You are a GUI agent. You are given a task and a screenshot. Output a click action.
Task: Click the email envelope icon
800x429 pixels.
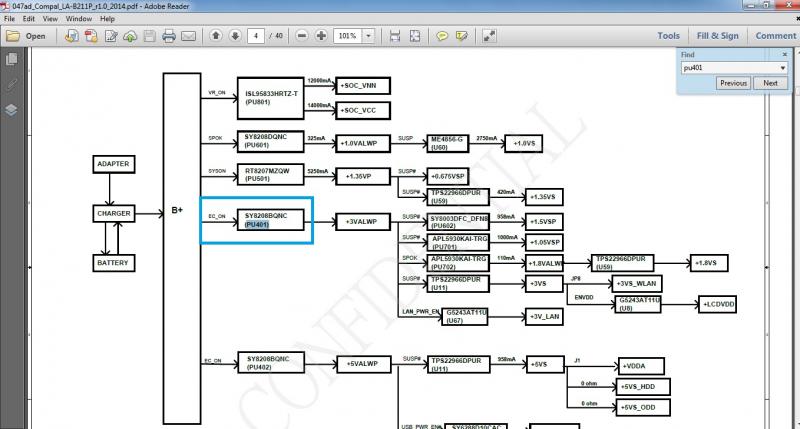pyautogui.click(x=188, y=36)
